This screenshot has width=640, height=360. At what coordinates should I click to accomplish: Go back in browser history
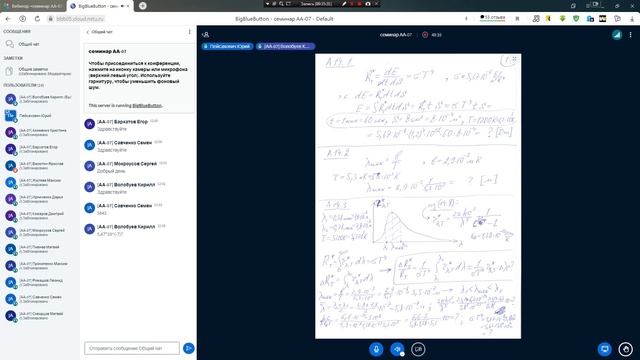8,19
